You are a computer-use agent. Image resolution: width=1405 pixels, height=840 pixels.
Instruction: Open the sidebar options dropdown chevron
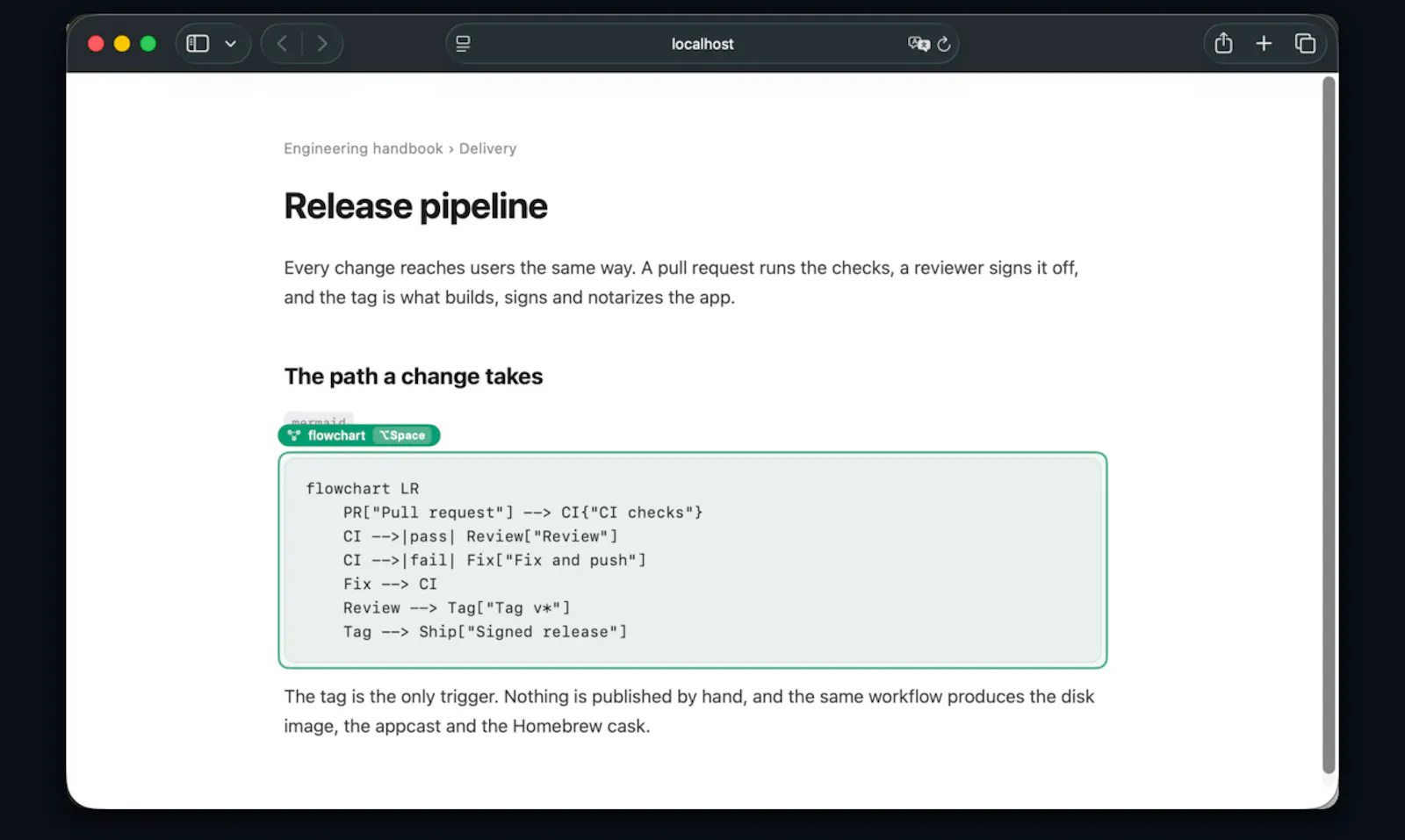(x=231, y=44)
